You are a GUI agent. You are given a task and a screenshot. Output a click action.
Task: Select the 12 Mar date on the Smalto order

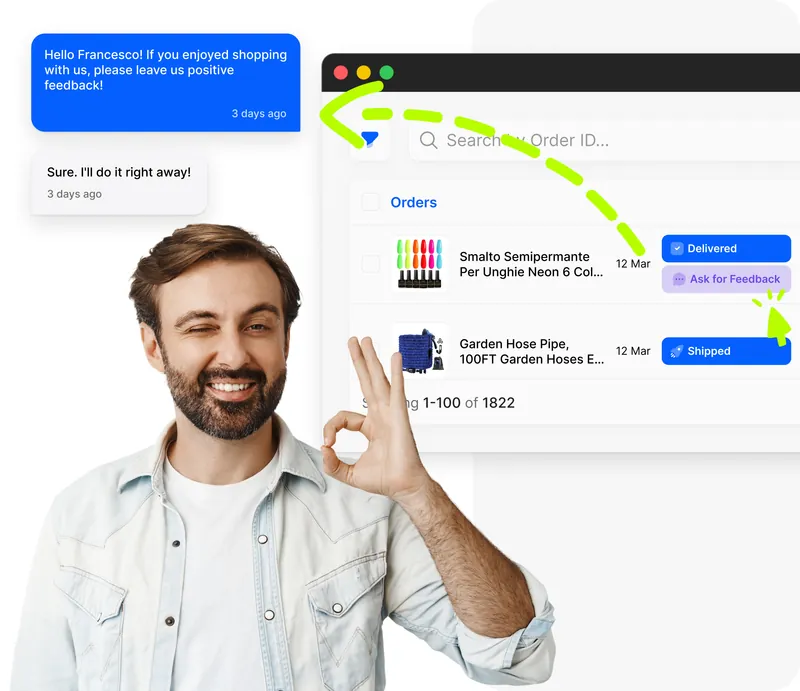[x=633, y=264]
